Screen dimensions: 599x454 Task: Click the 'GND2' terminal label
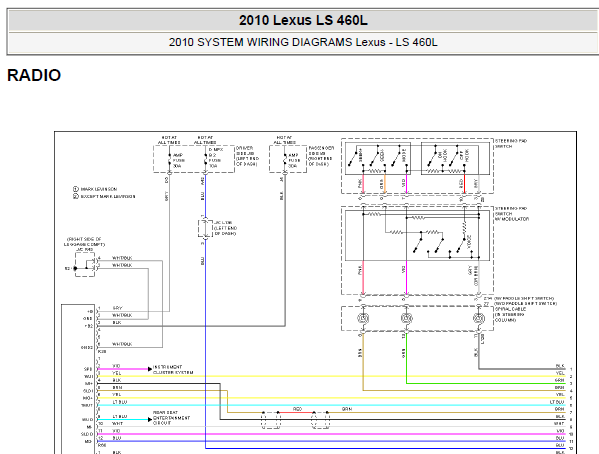coord(87,348)
